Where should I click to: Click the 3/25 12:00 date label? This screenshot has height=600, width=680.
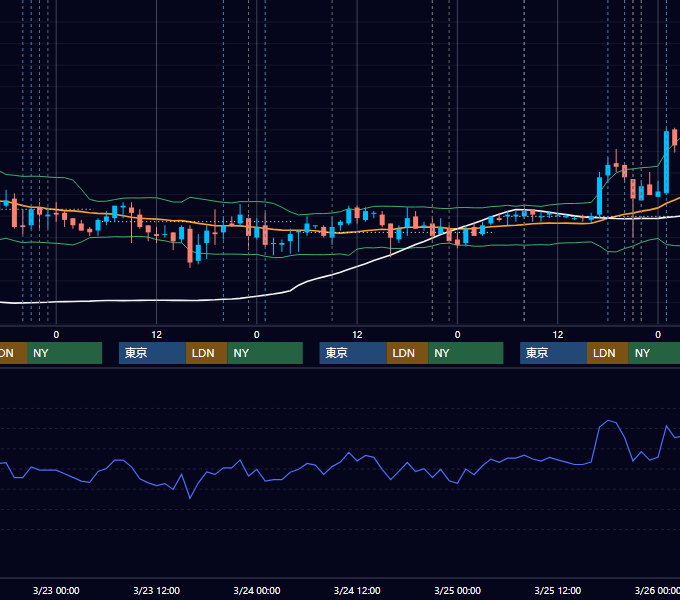point(558,590)
